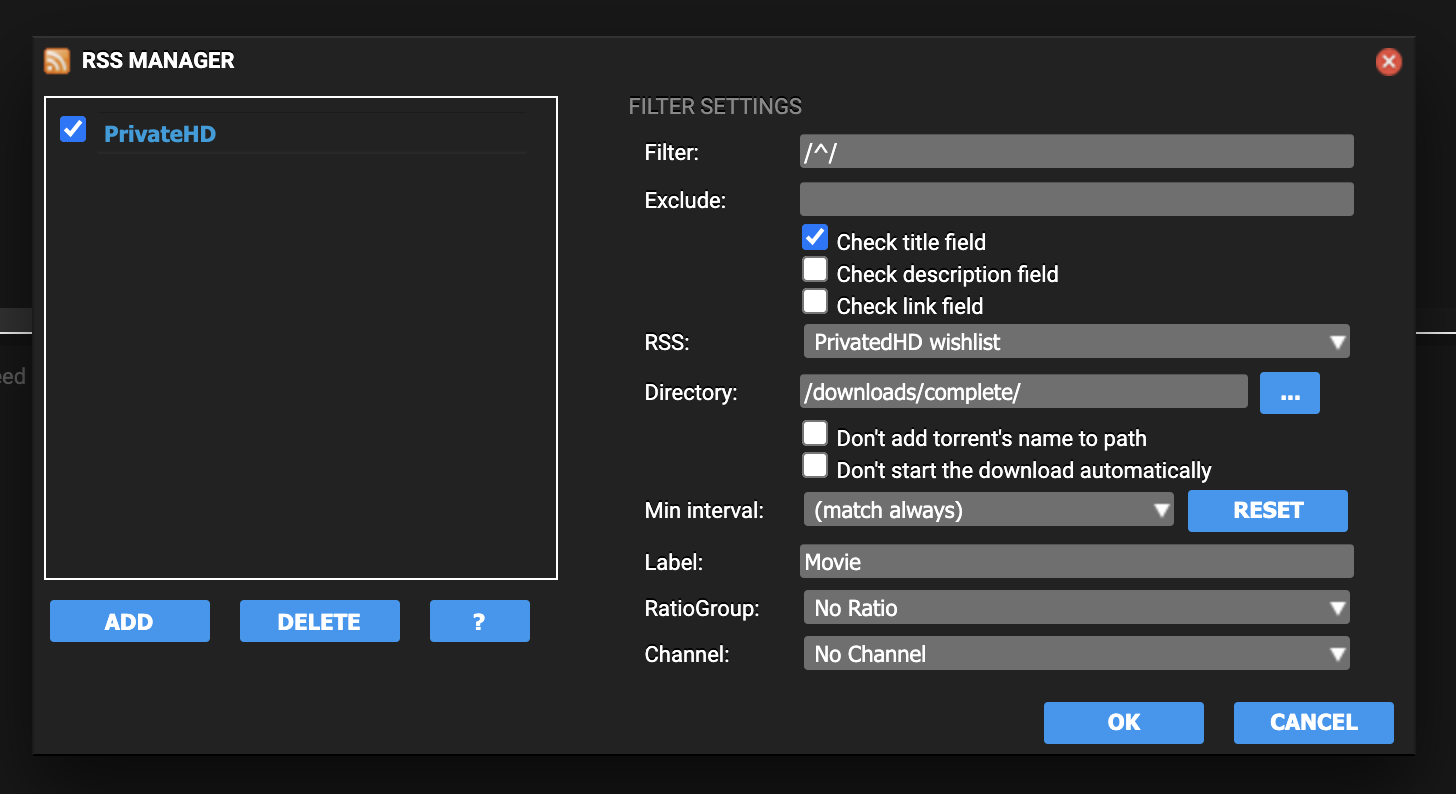The height and width of the screenshot is (794, 1456).
Task: Click the Exclude input field
Action: [x=1076, y=199]
